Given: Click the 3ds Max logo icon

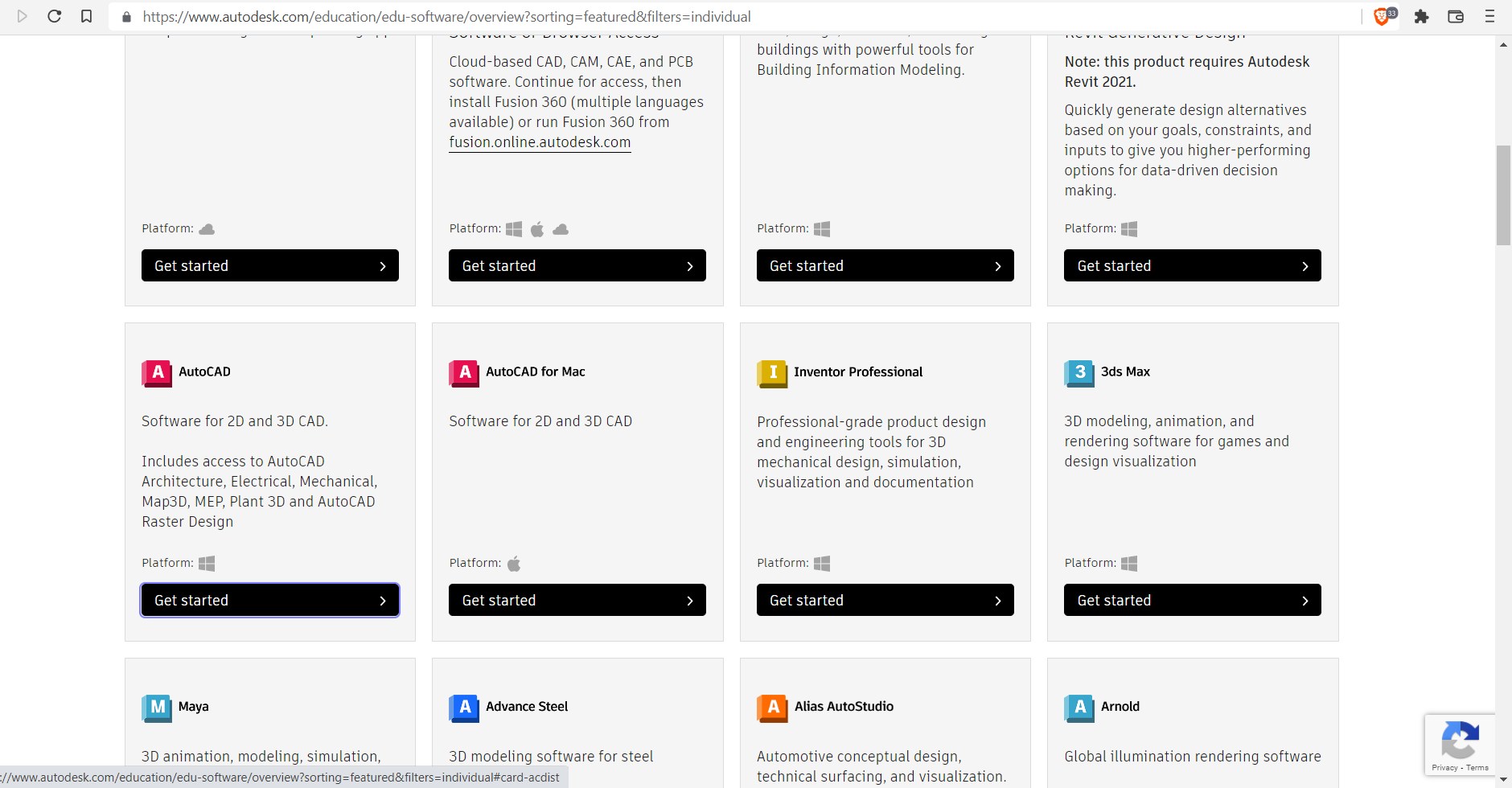Looking at the screenshot, I should (1079, 373).
